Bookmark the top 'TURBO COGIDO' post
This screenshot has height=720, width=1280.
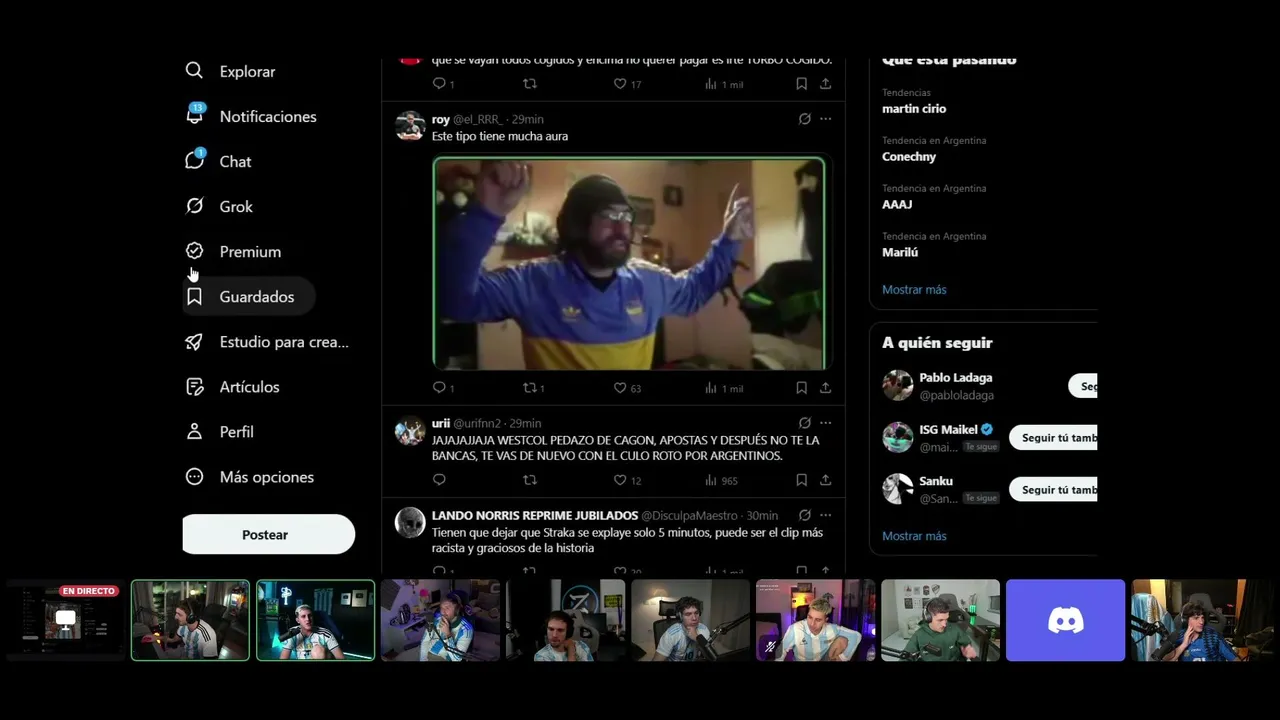pyautogui.click(x=801, y=84)
